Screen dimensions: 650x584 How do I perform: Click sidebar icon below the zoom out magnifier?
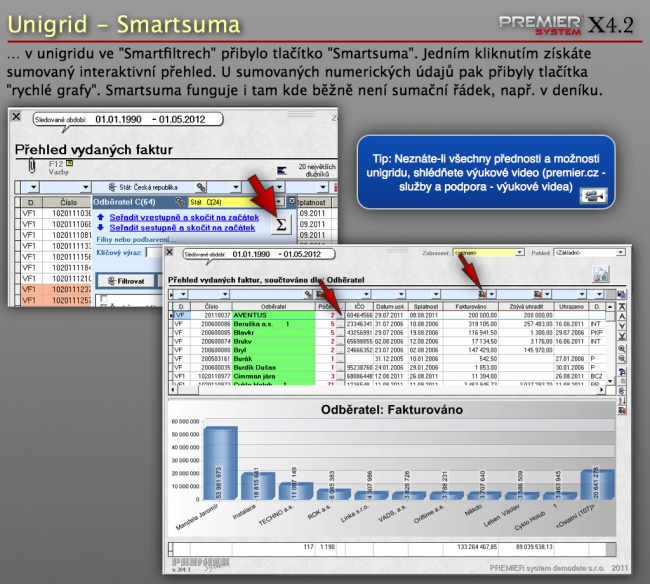coord(622,371)
